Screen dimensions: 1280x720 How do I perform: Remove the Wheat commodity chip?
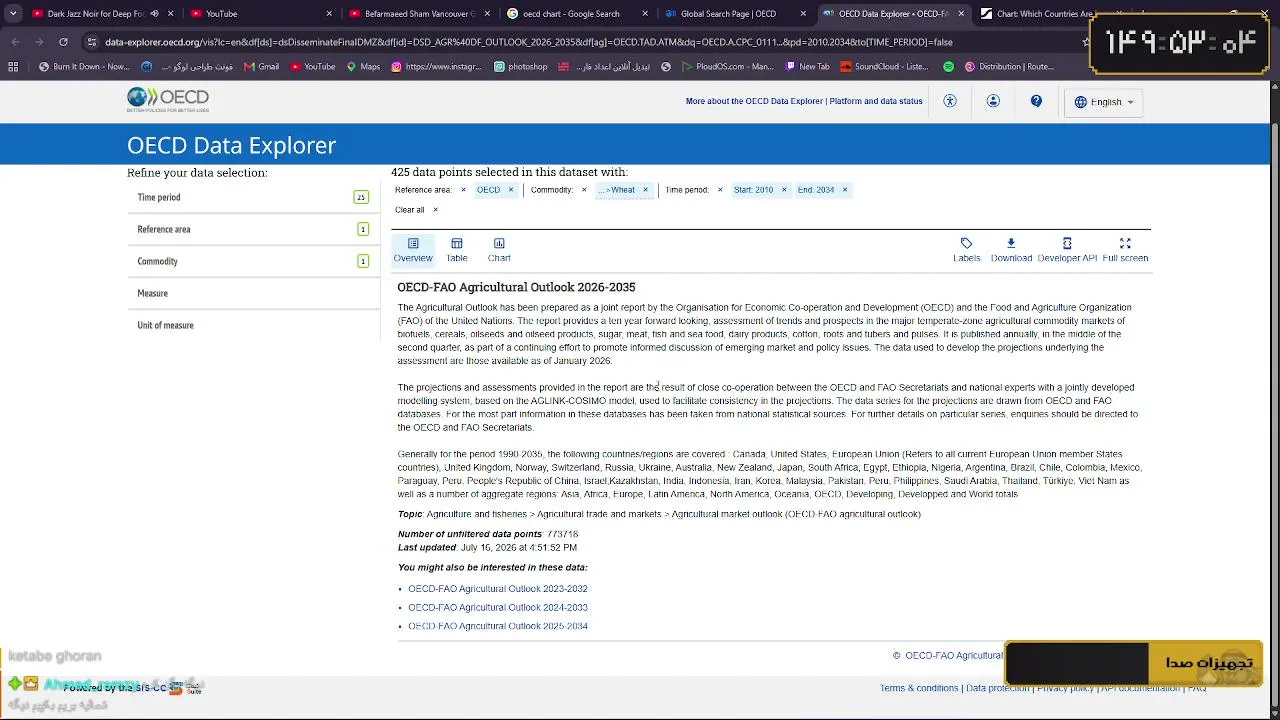tap(645, 190)
